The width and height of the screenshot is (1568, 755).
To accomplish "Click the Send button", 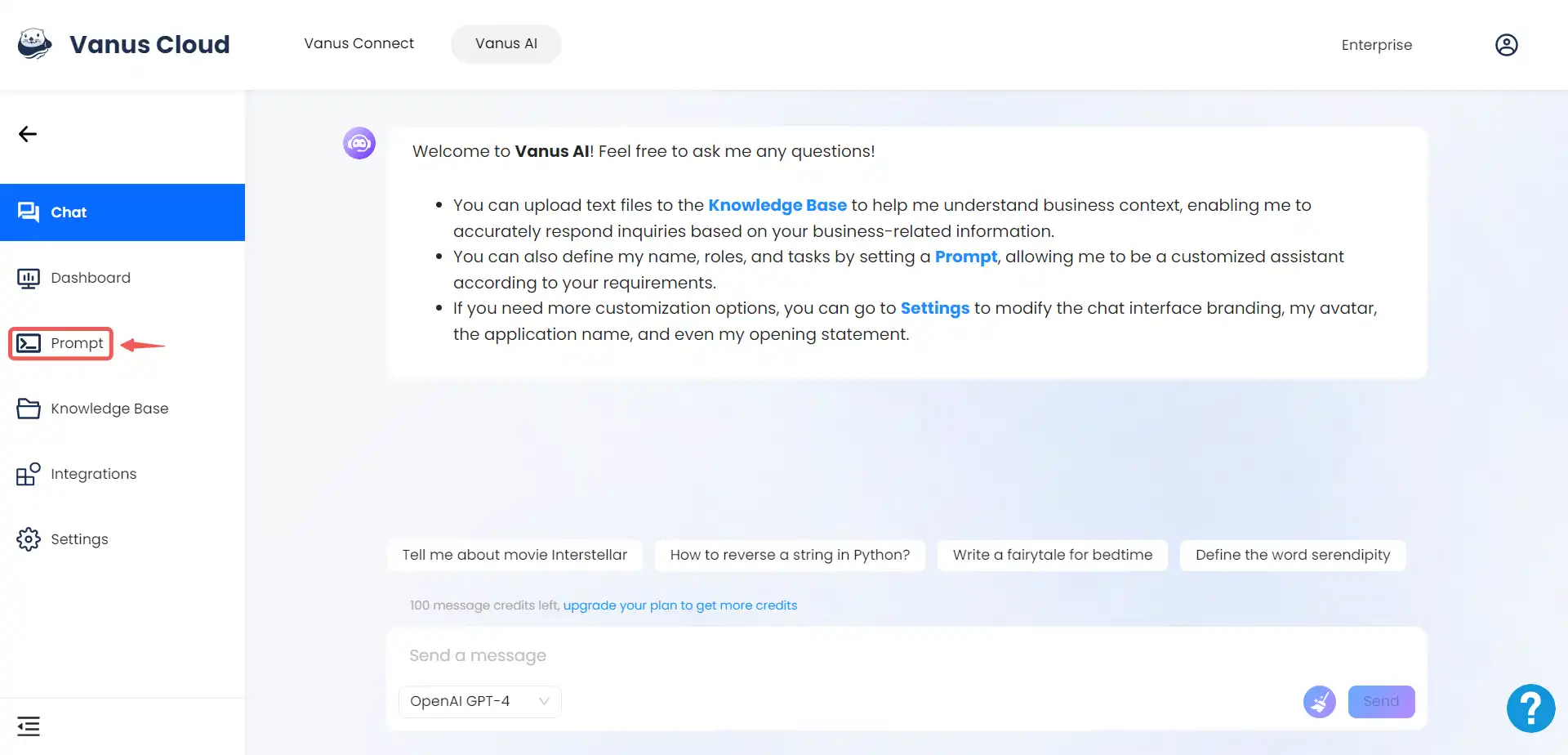I will (x=1381, y=701).
